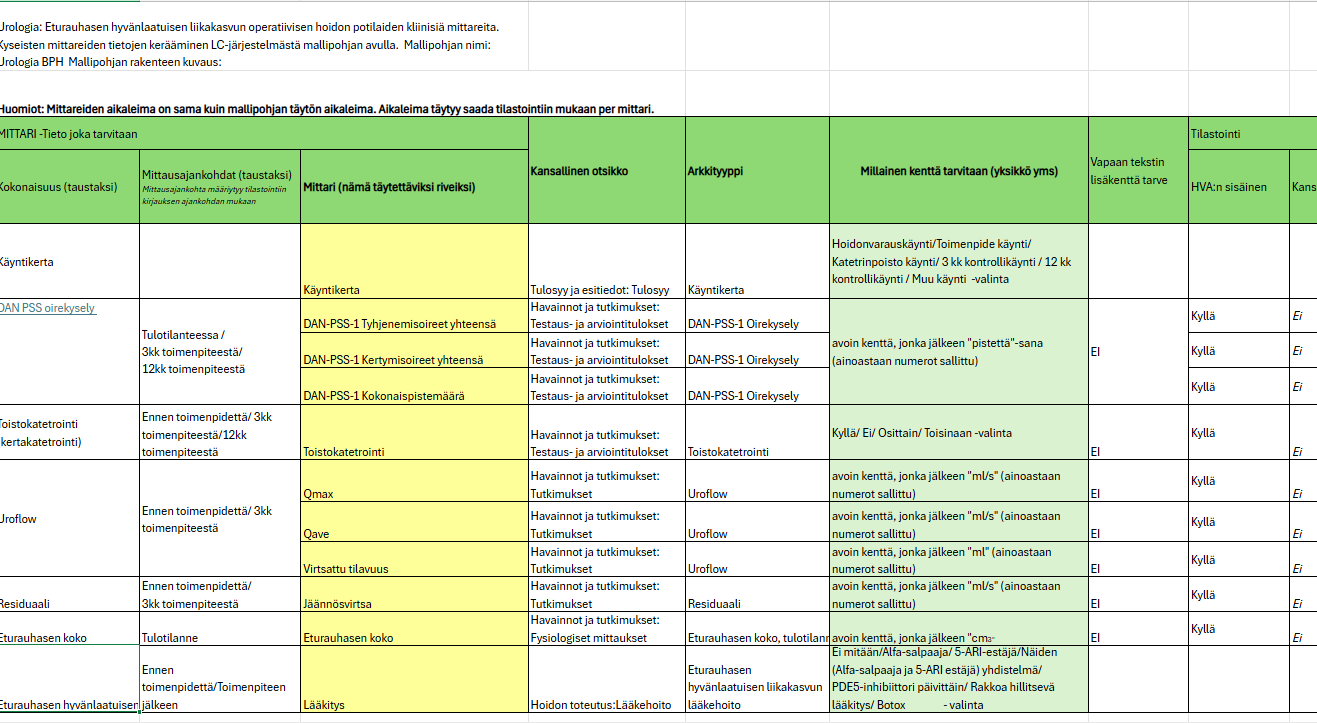Image resolution: width=1317 pixels, height=723 pixels.
Task: Select the 'EI' free-text cell in the Qave row
Action: click(1138, 521)
